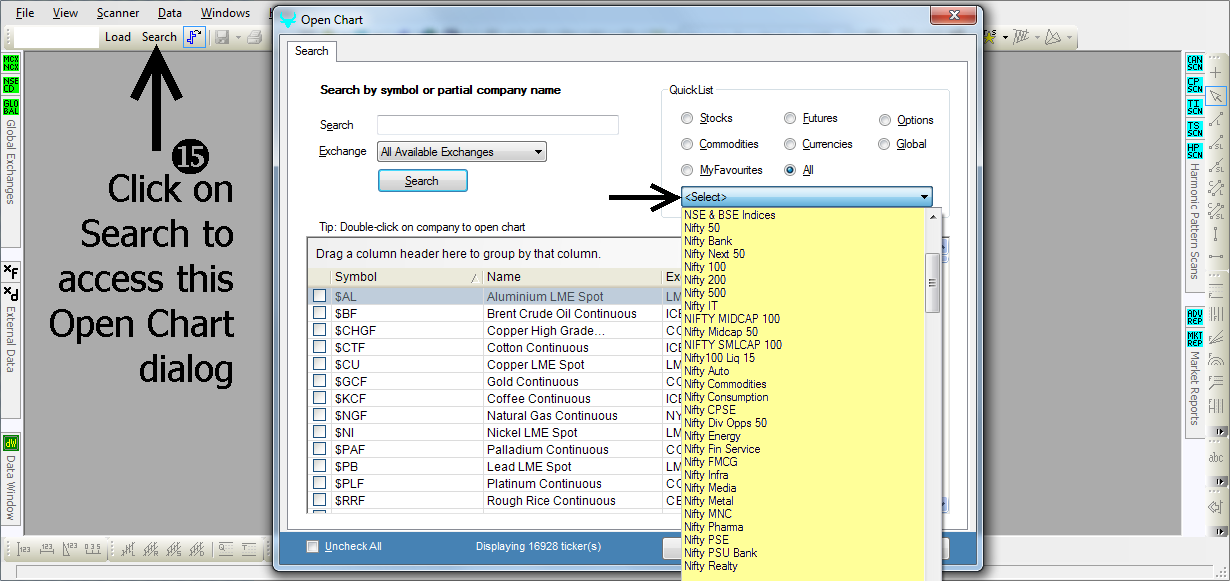Select the Options radio button
Image resolution: width=1230 pixels, height=581 pixels.
pos(885,120)
